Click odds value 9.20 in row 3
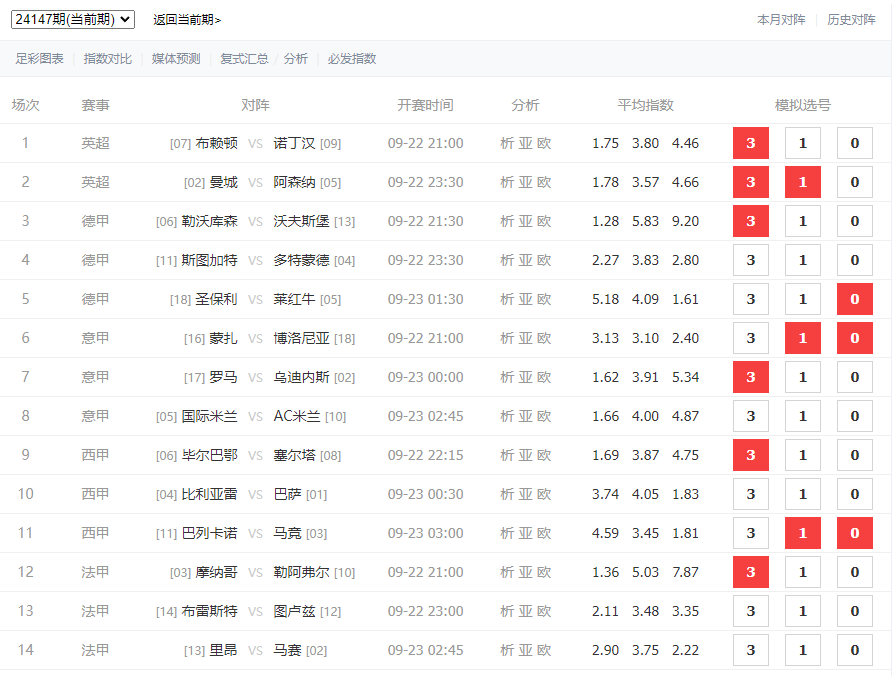 (685, 221)
